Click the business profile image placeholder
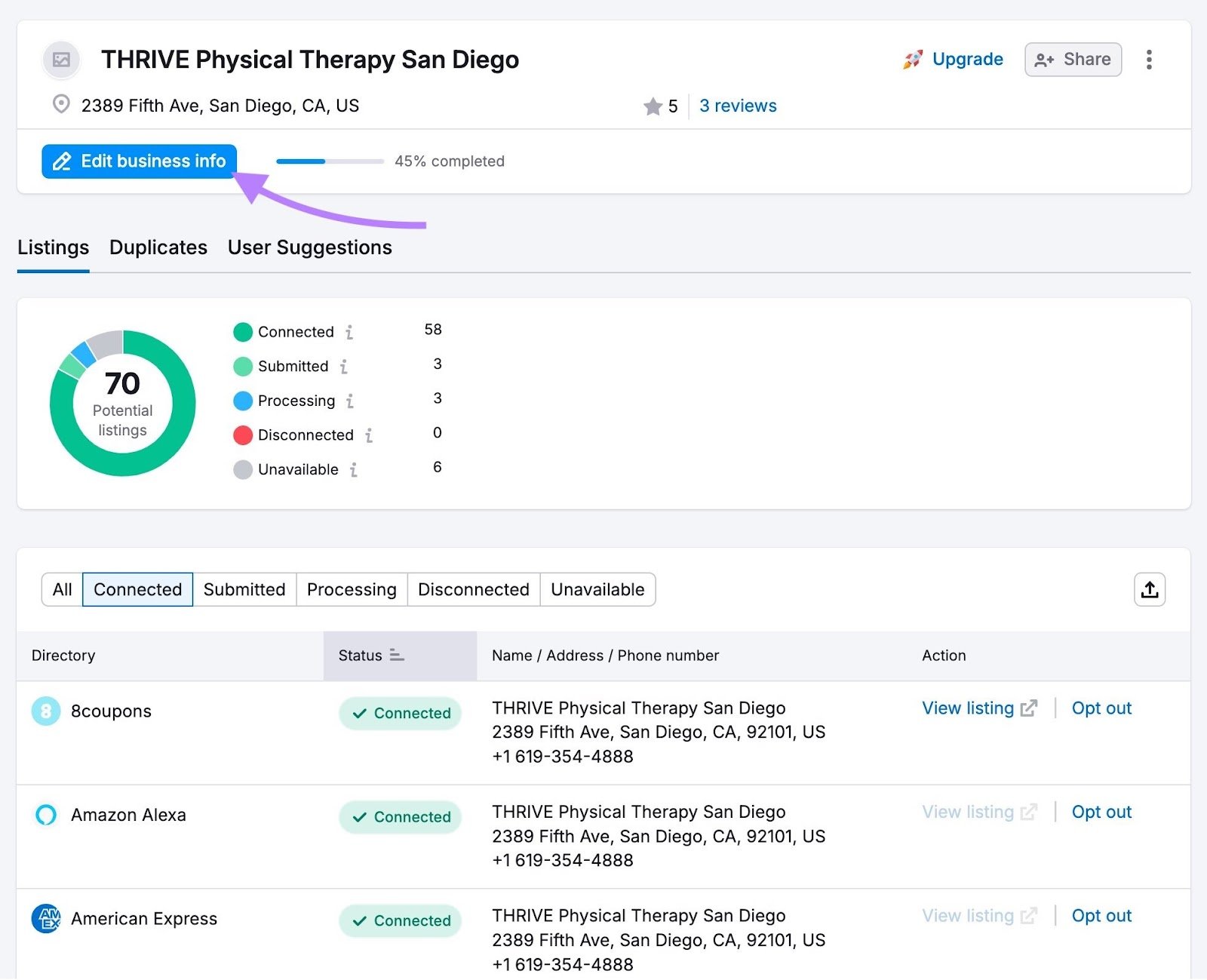 [60, 60]
